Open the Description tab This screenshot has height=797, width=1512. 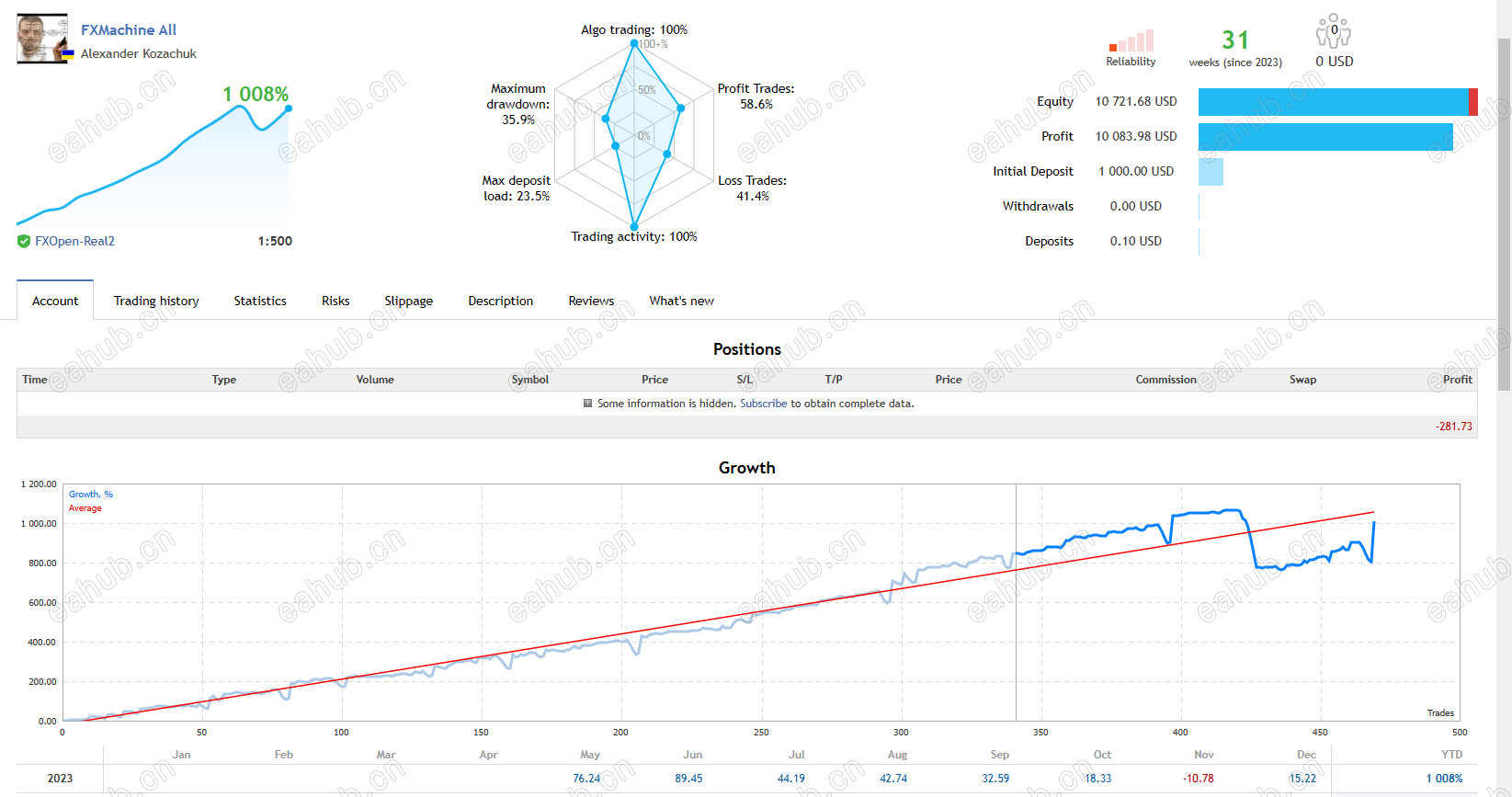click(501, 301)
